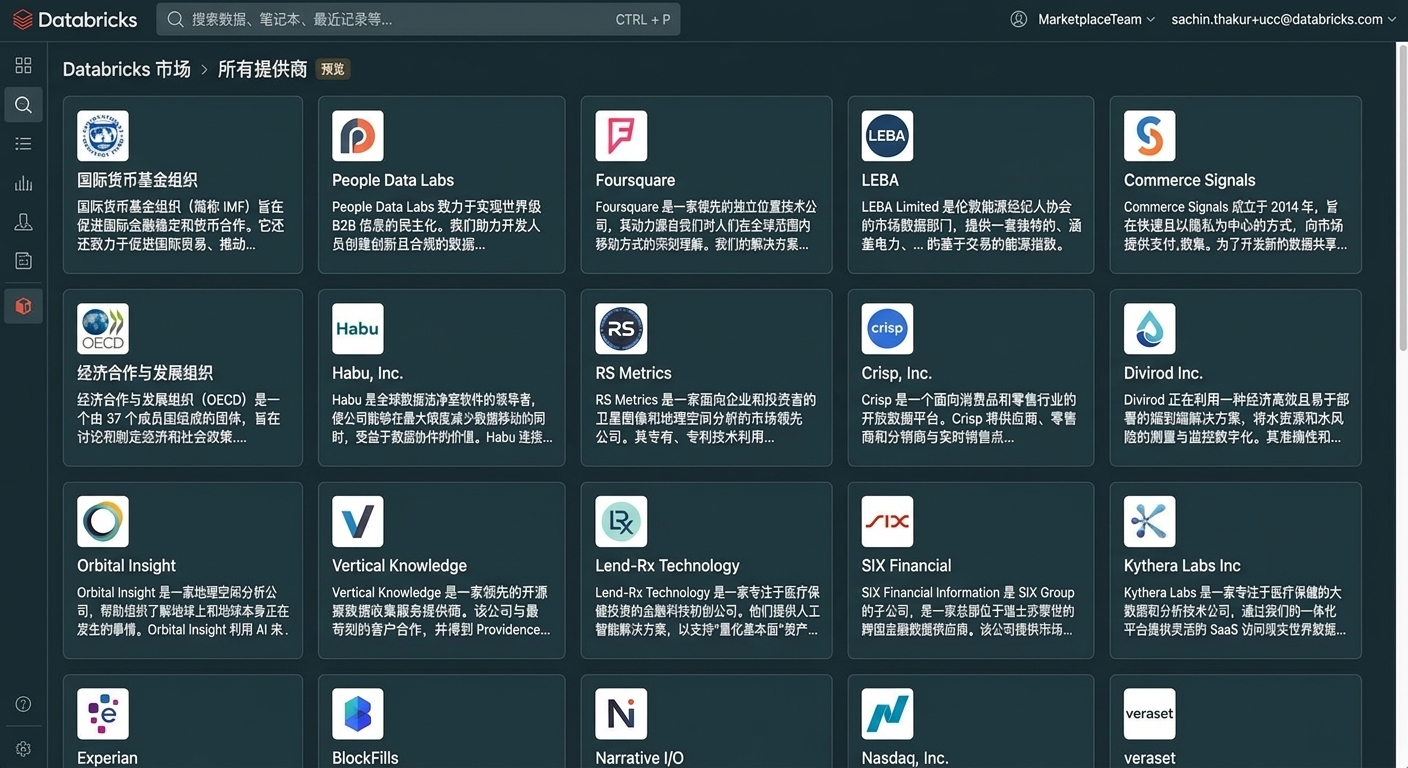The width and height of the screenshot is (1408, 768).
Task: Click the LEBA logo
Action: coord(887,136)
